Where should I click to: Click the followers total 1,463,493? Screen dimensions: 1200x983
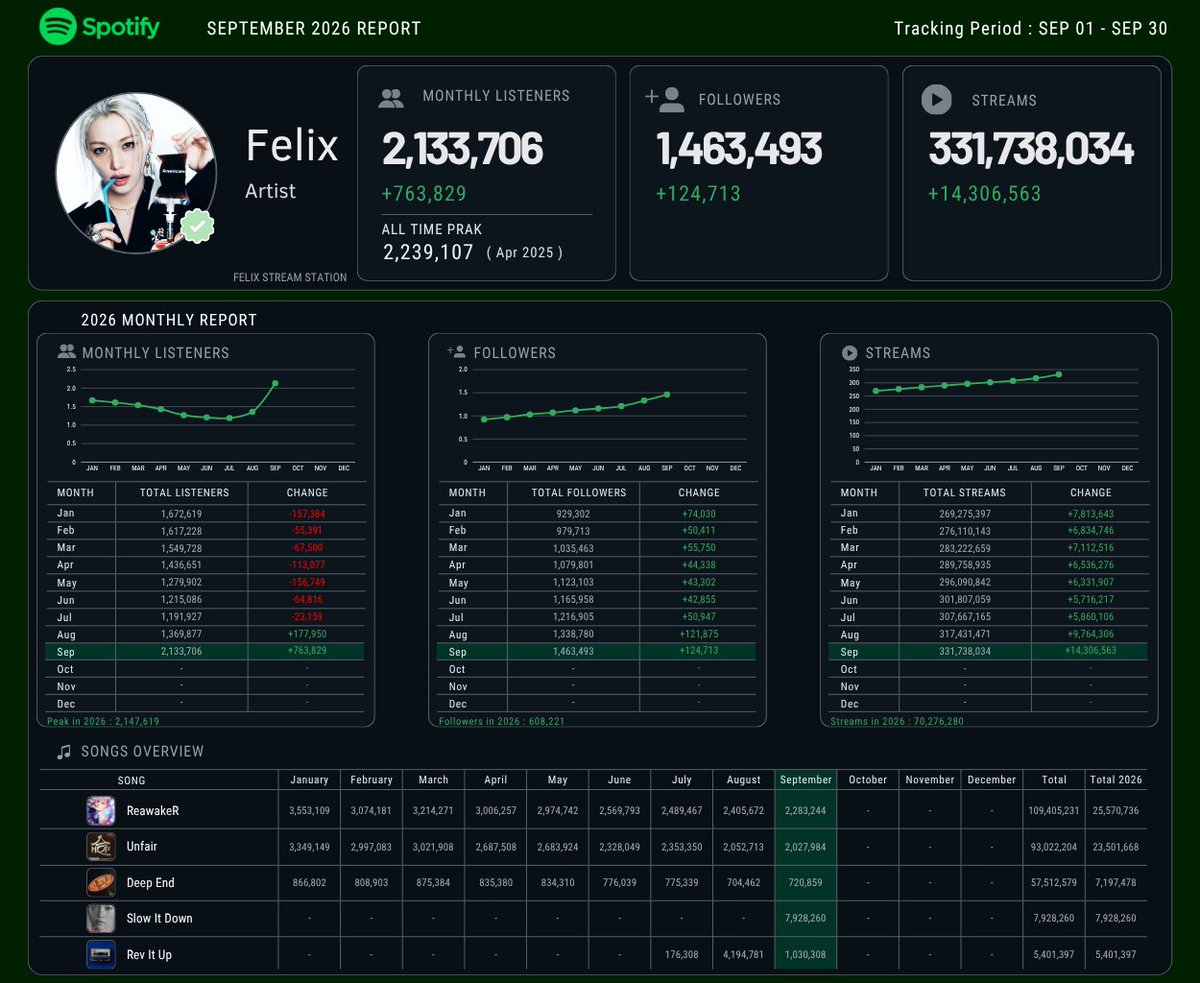click(x=739, y=149)
